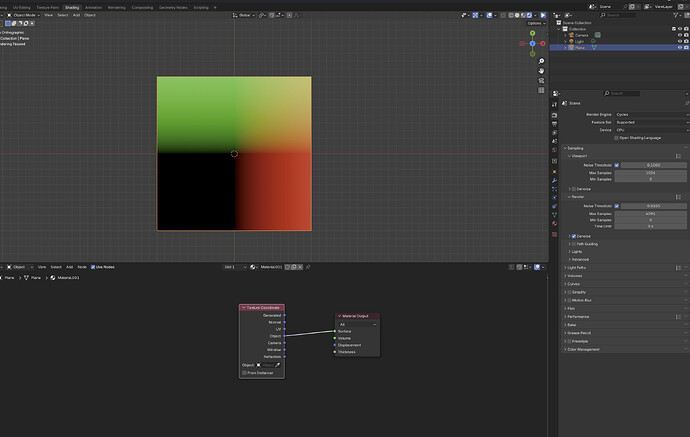Open Material Output target All dropdown
The width and height of the screenshot is (690, 437).
[357, 324]
